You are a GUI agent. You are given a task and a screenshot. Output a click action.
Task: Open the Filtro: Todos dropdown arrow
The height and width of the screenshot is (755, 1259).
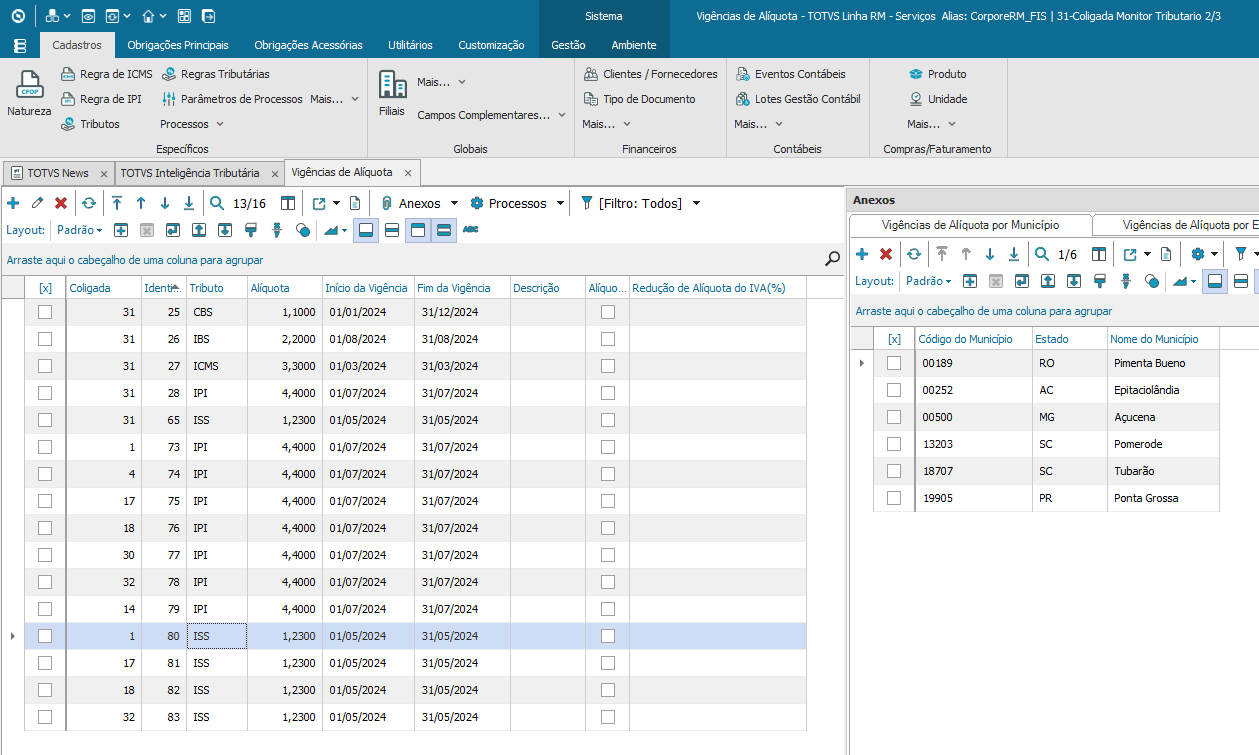pos(696,203)
